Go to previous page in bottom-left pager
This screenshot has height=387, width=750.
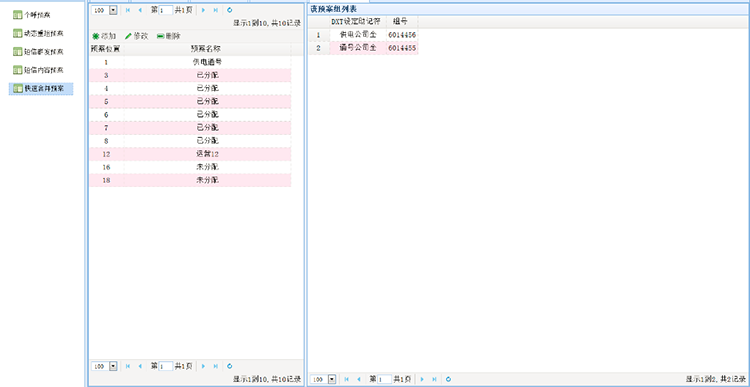click(140, 366)
